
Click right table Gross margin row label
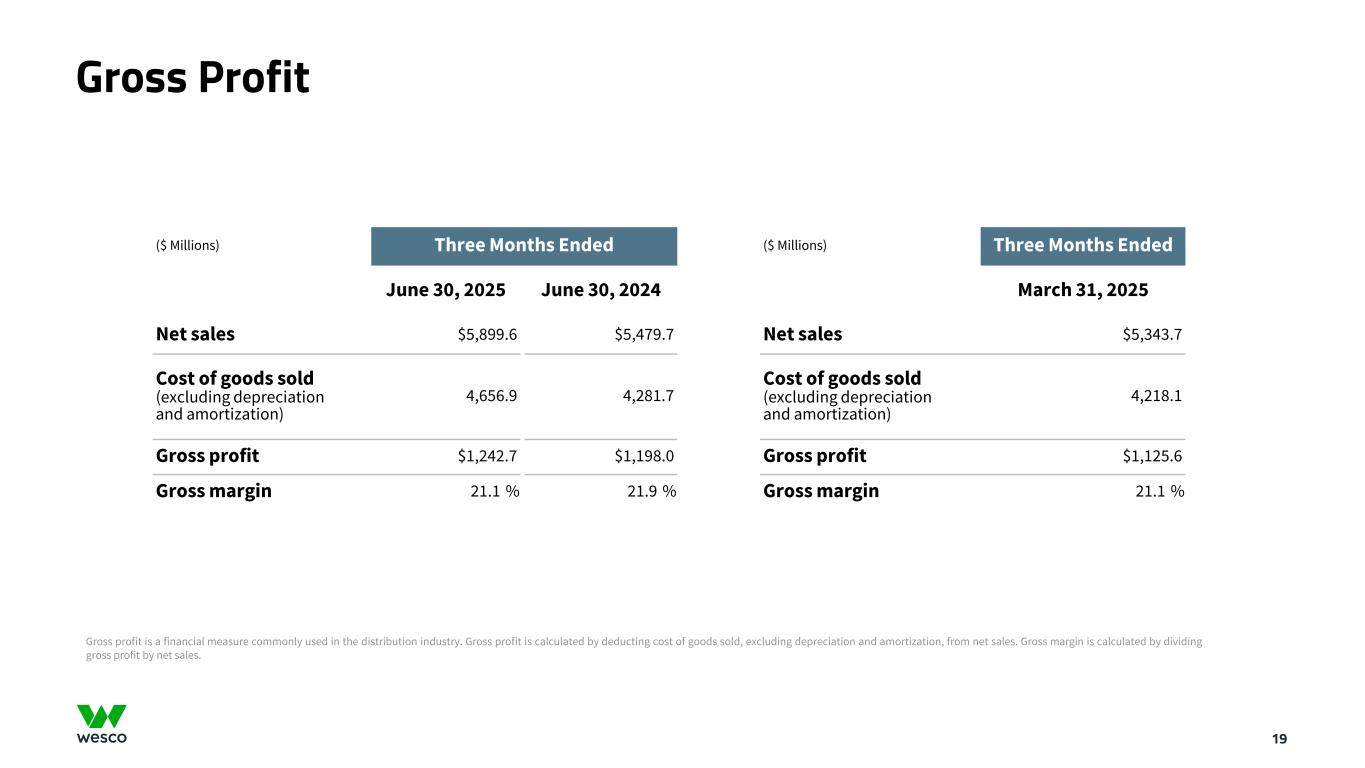click(x=820, y=491)
